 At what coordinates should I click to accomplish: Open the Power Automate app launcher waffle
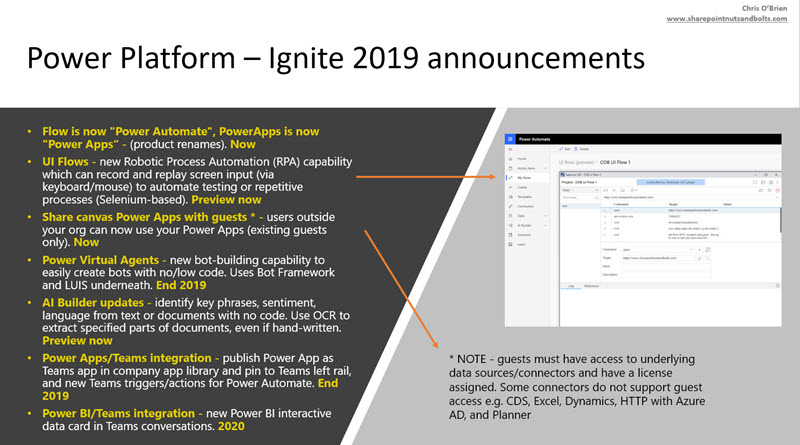pyautogui.click(x=510, y=139)
